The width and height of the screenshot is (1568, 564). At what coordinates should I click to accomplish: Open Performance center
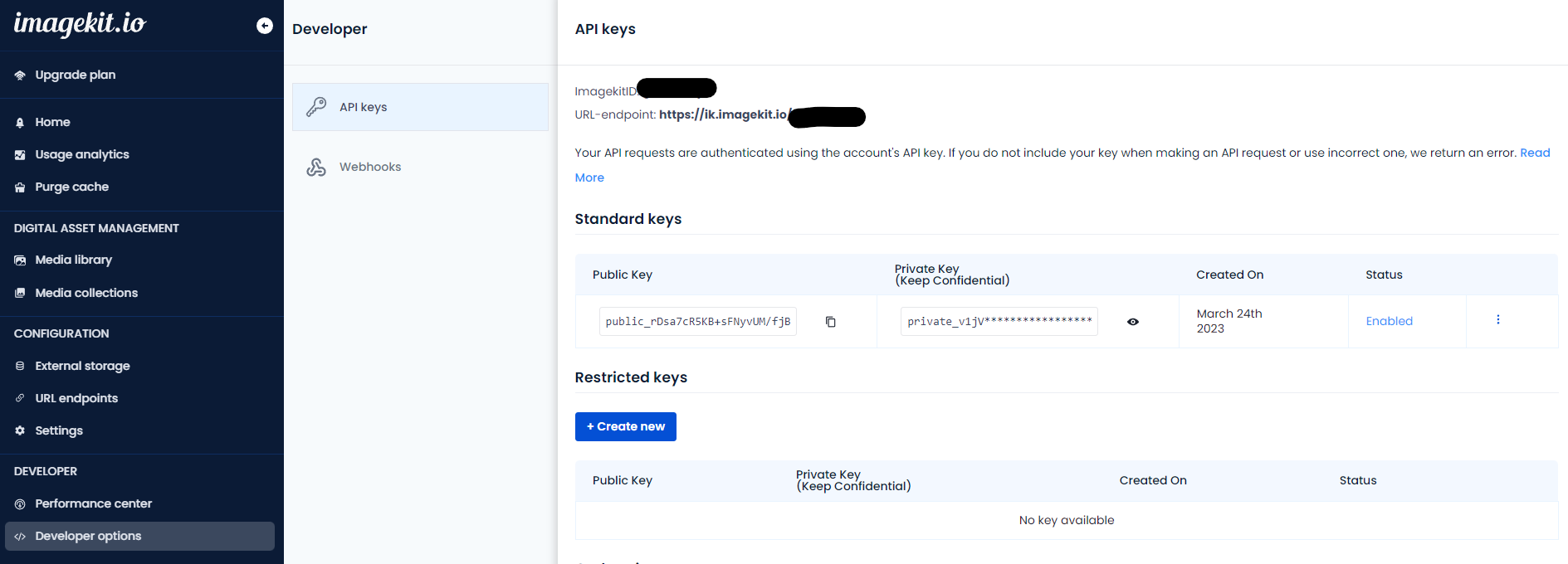(x=94, y=503)
